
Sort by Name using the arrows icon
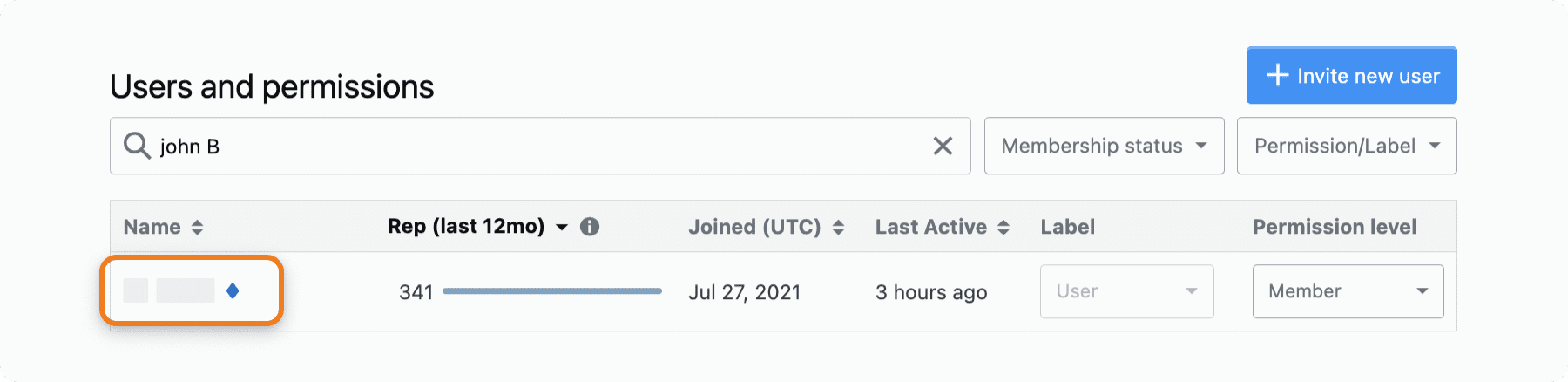(x=198, y=227)
